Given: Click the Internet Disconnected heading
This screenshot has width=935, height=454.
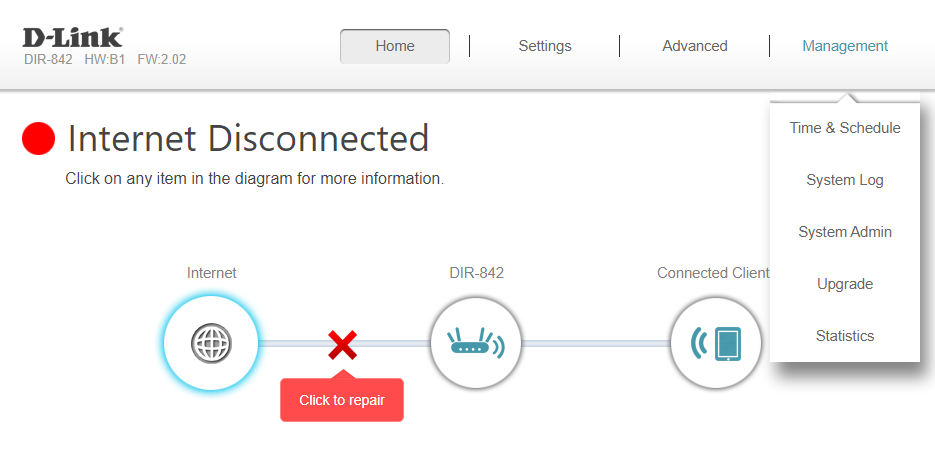Looking at the screenshot, I should 248,139.
